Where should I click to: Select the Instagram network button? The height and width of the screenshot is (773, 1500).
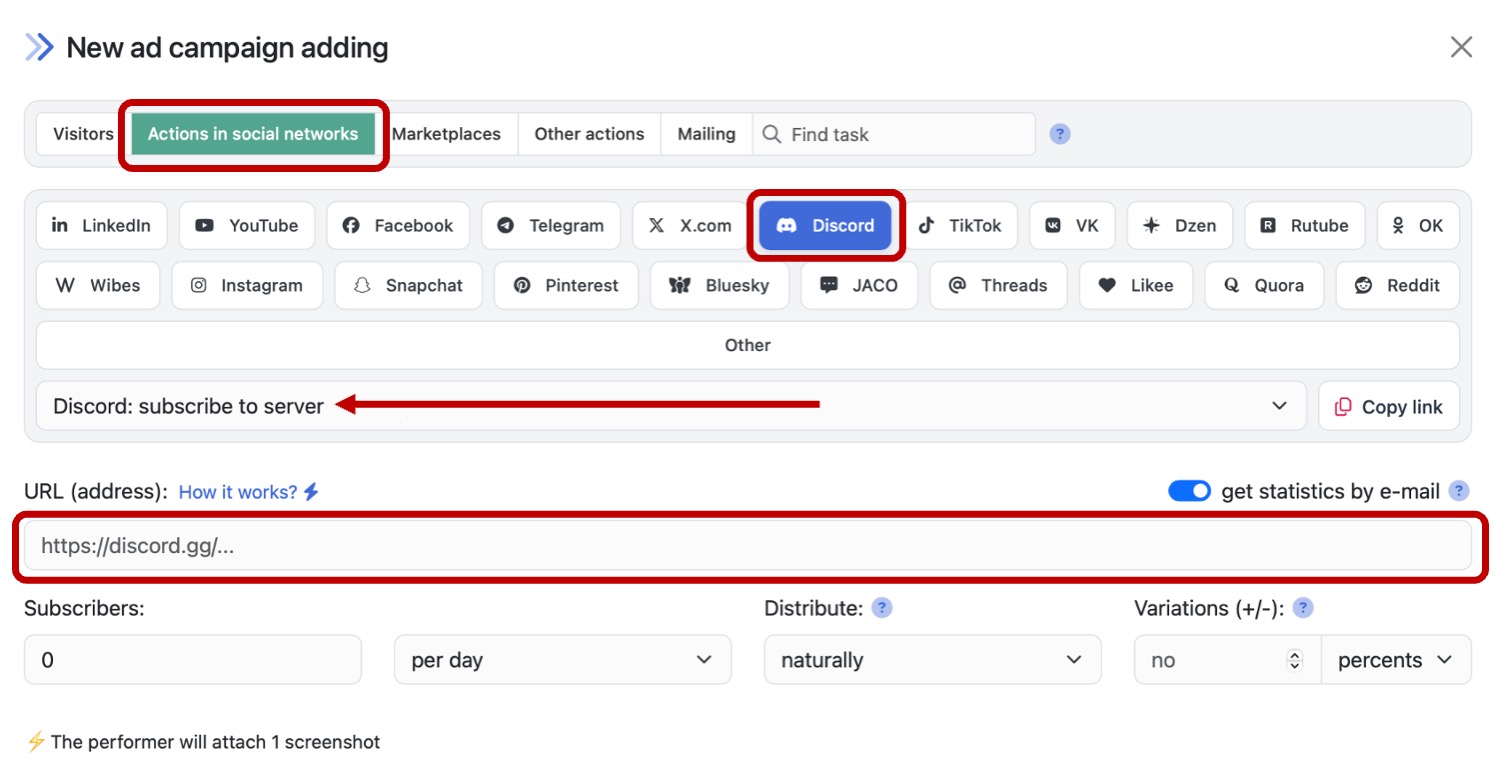247,285
